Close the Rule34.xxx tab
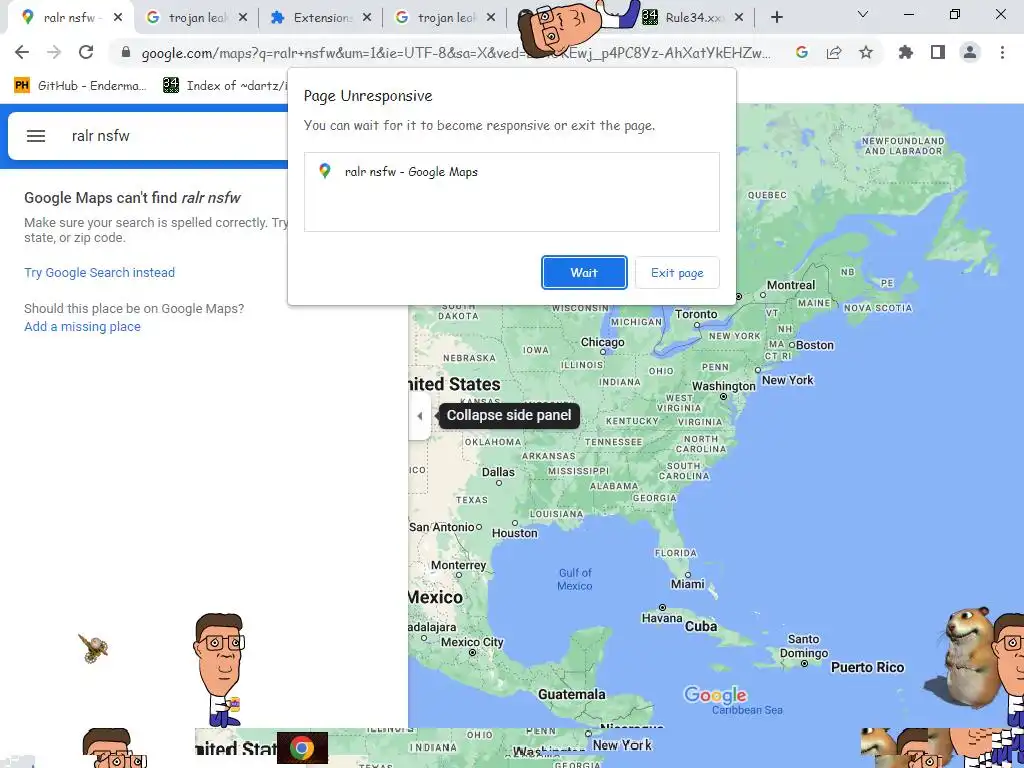This screenshot has height=768, width=1024. [739, 18]
